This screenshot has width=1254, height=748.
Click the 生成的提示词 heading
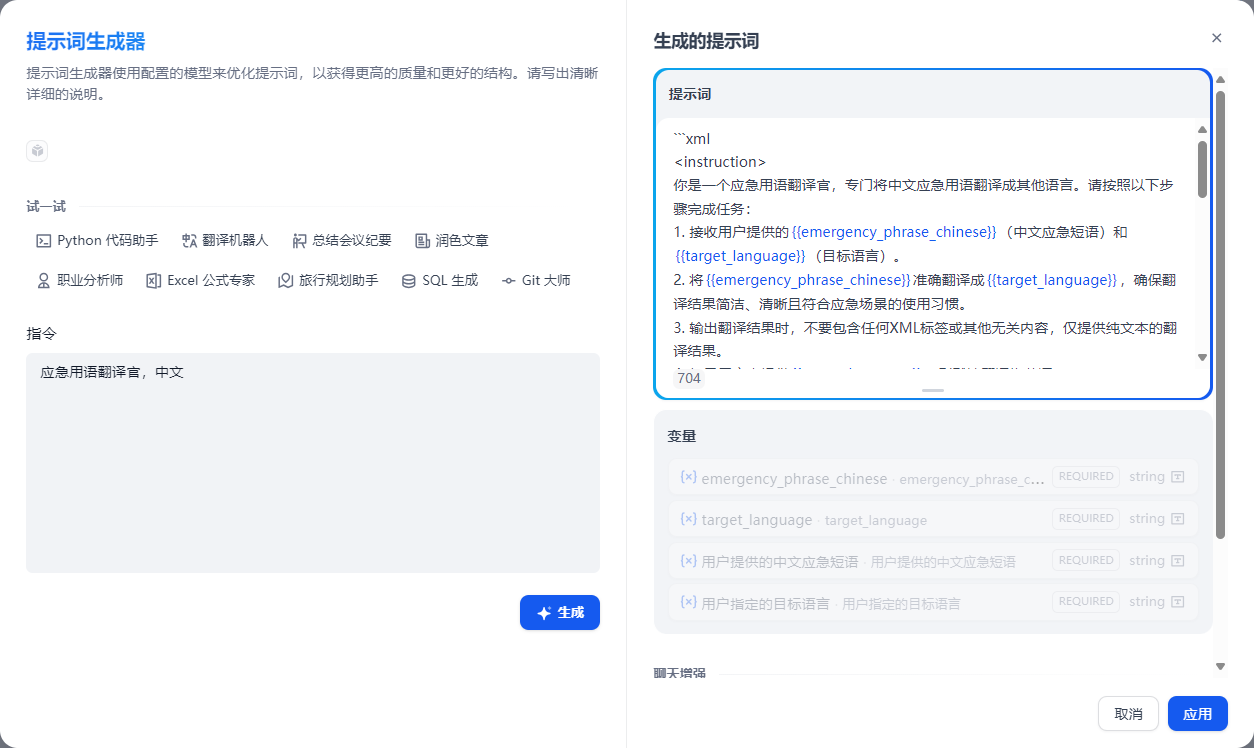click(x=706, y=41)
